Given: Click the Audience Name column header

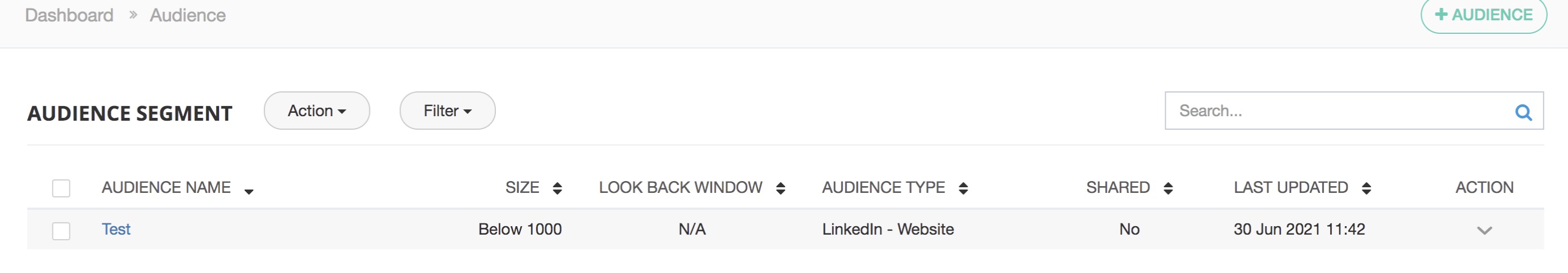Looking at the screenshot, I should pyautogui.click(x=165, y=187).
